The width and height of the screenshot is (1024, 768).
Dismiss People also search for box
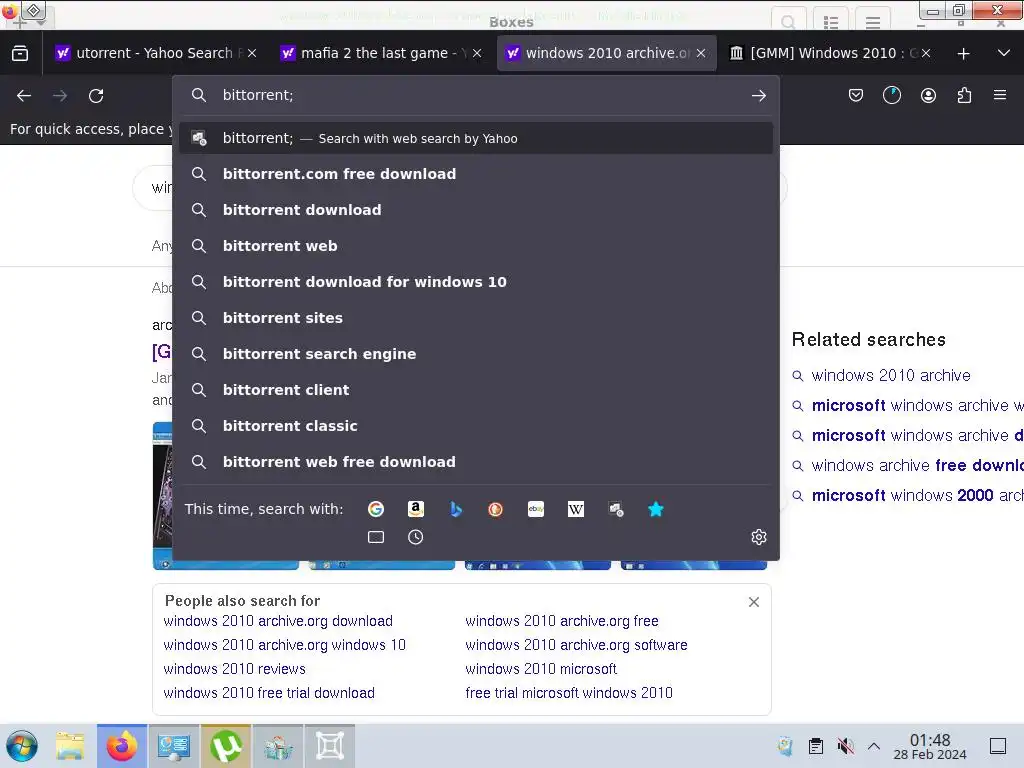754,602
